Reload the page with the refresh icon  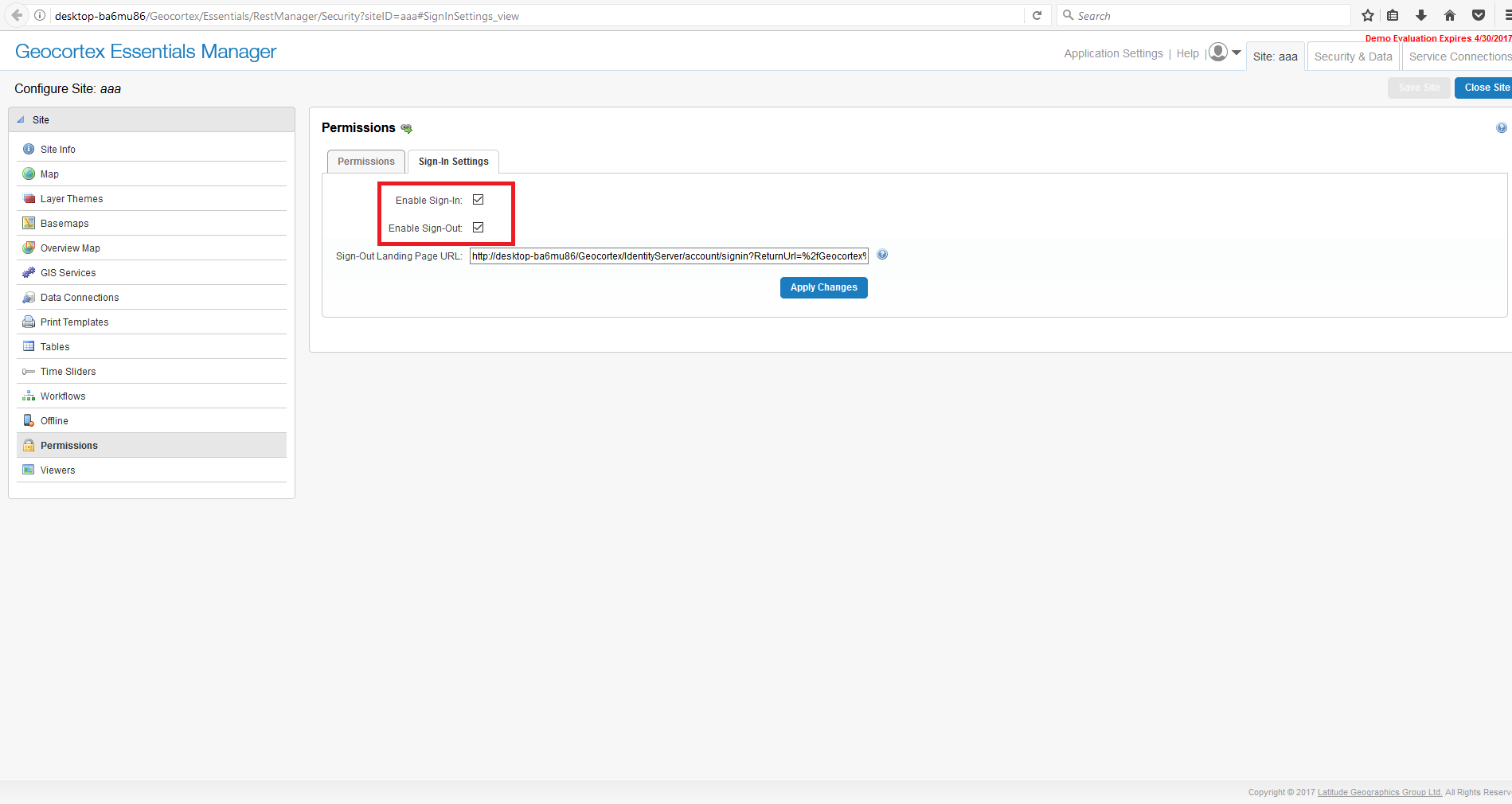1037,15
